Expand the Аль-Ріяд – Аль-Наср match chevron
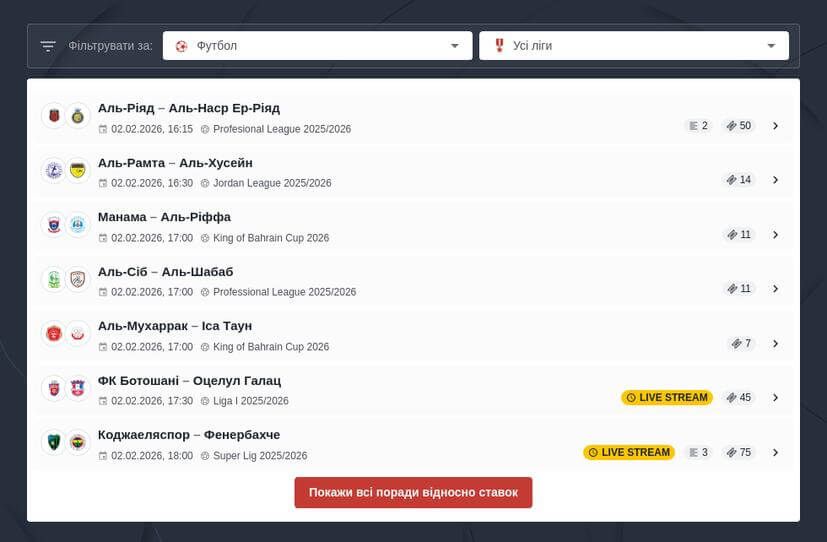This screenshot has width=827, height=542. click(x=775, y=126)
